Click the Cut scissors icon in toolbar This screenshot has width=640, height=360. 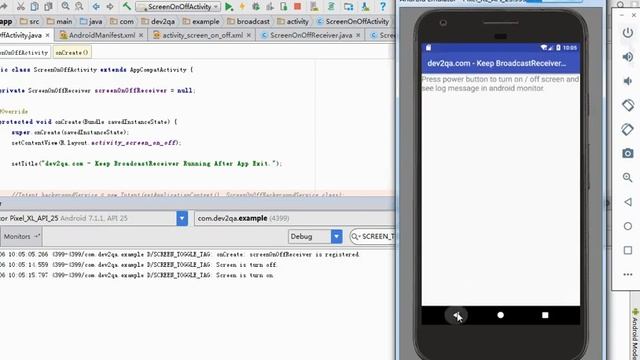(x=20, y=6)
